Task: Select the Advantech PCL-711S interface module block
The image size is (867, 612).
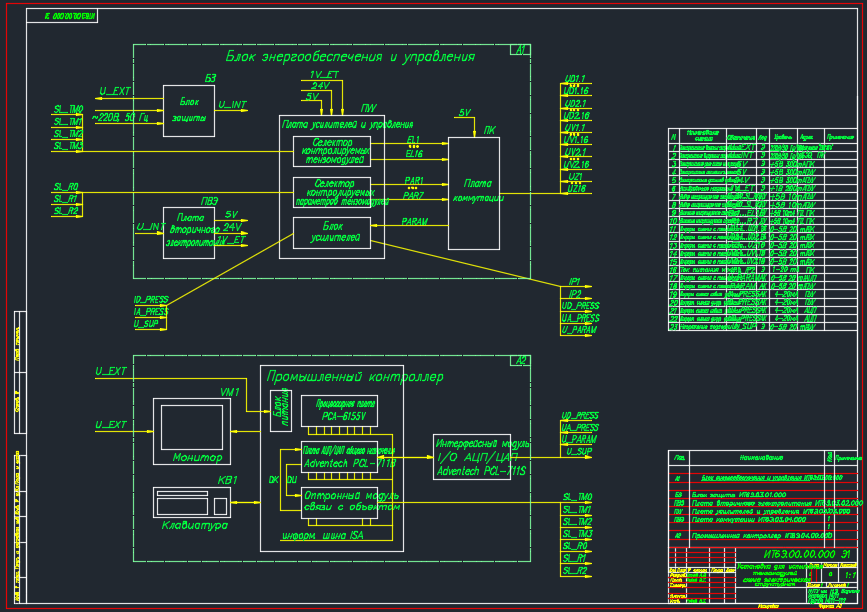Action: pos(483,456)
